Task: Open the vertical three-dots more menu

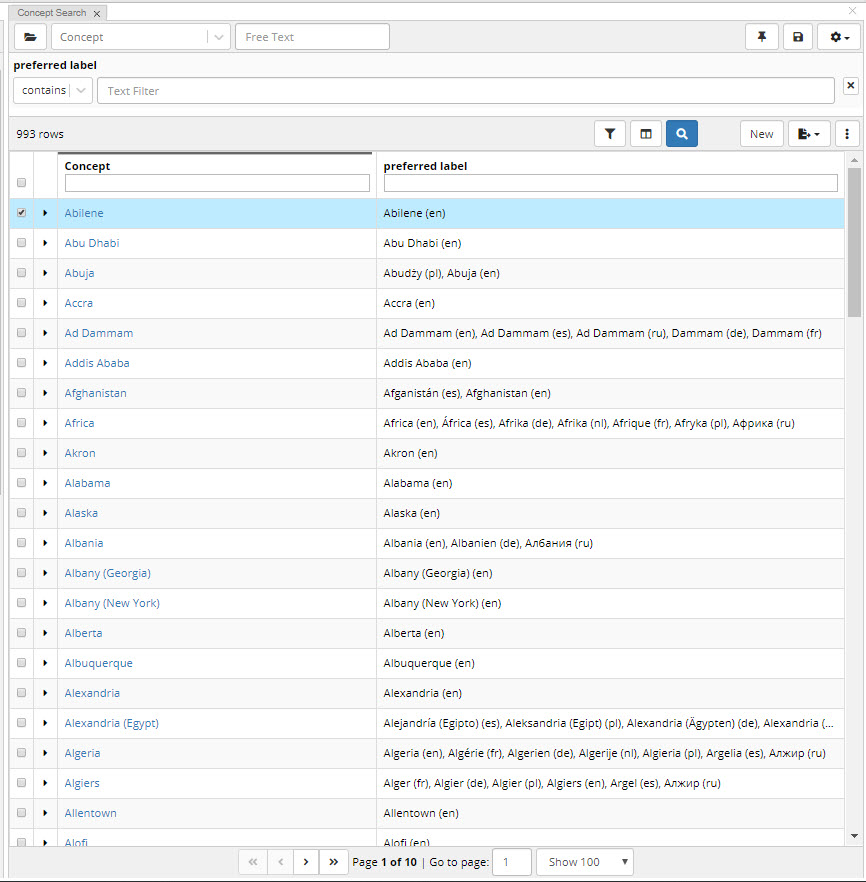Action: [x=847, y=134]
